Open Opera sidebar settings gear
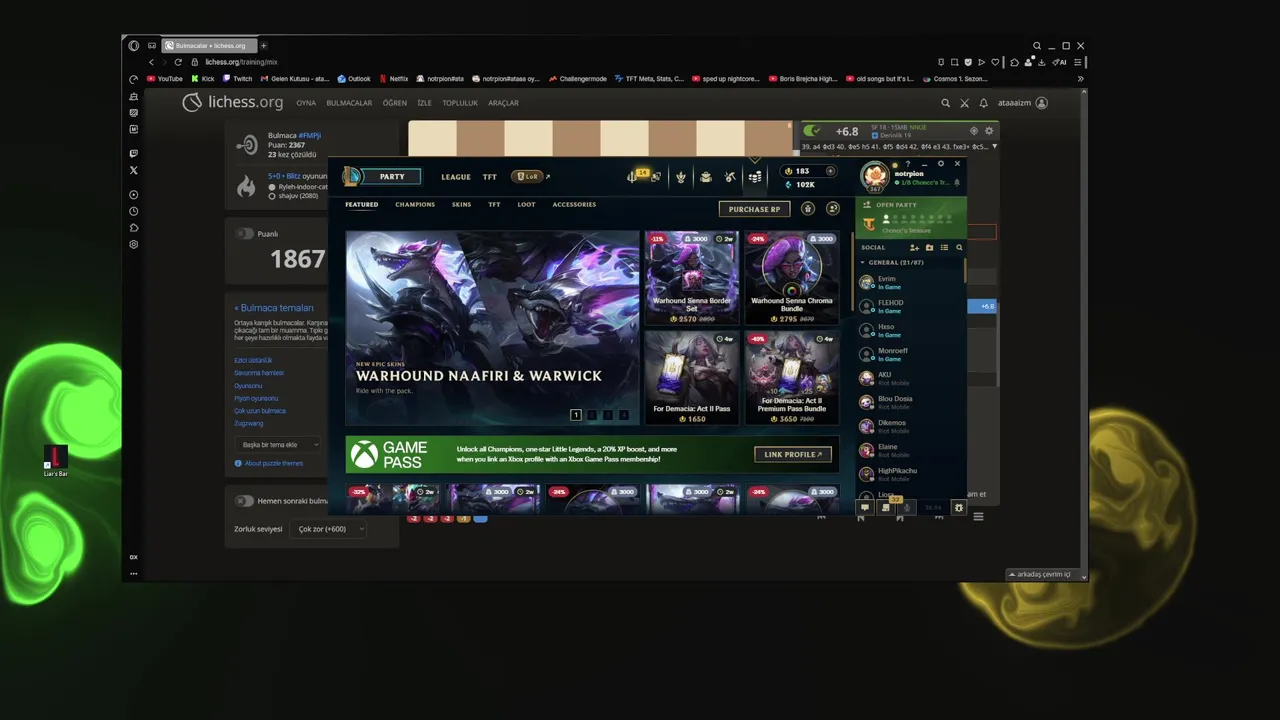The height and width of the screenshot is (720, 1280). pyautogui.click(x=134, y=244)
